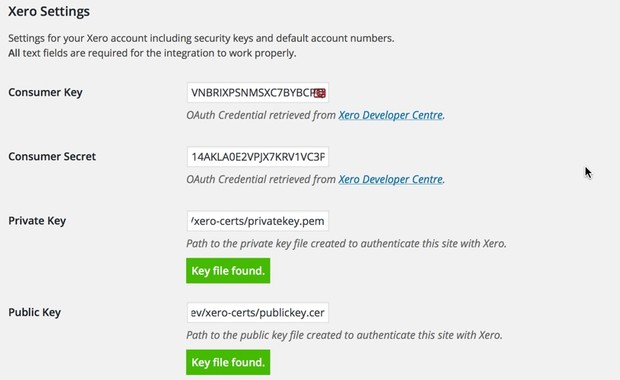Click the Private Key path field
This screenshot has width=620, height=380.
pos(257,221)
